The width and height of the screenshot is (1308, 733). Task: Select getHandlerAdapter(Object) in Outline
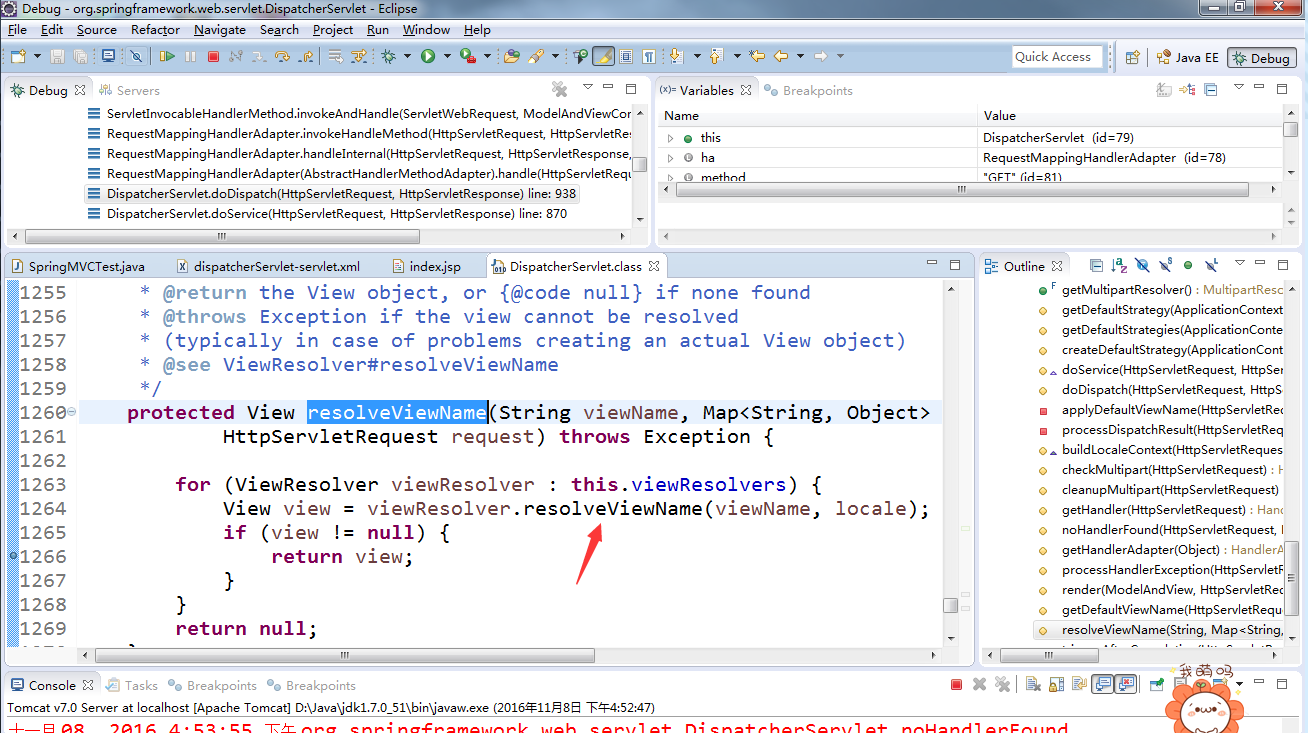coord(1162,549)
